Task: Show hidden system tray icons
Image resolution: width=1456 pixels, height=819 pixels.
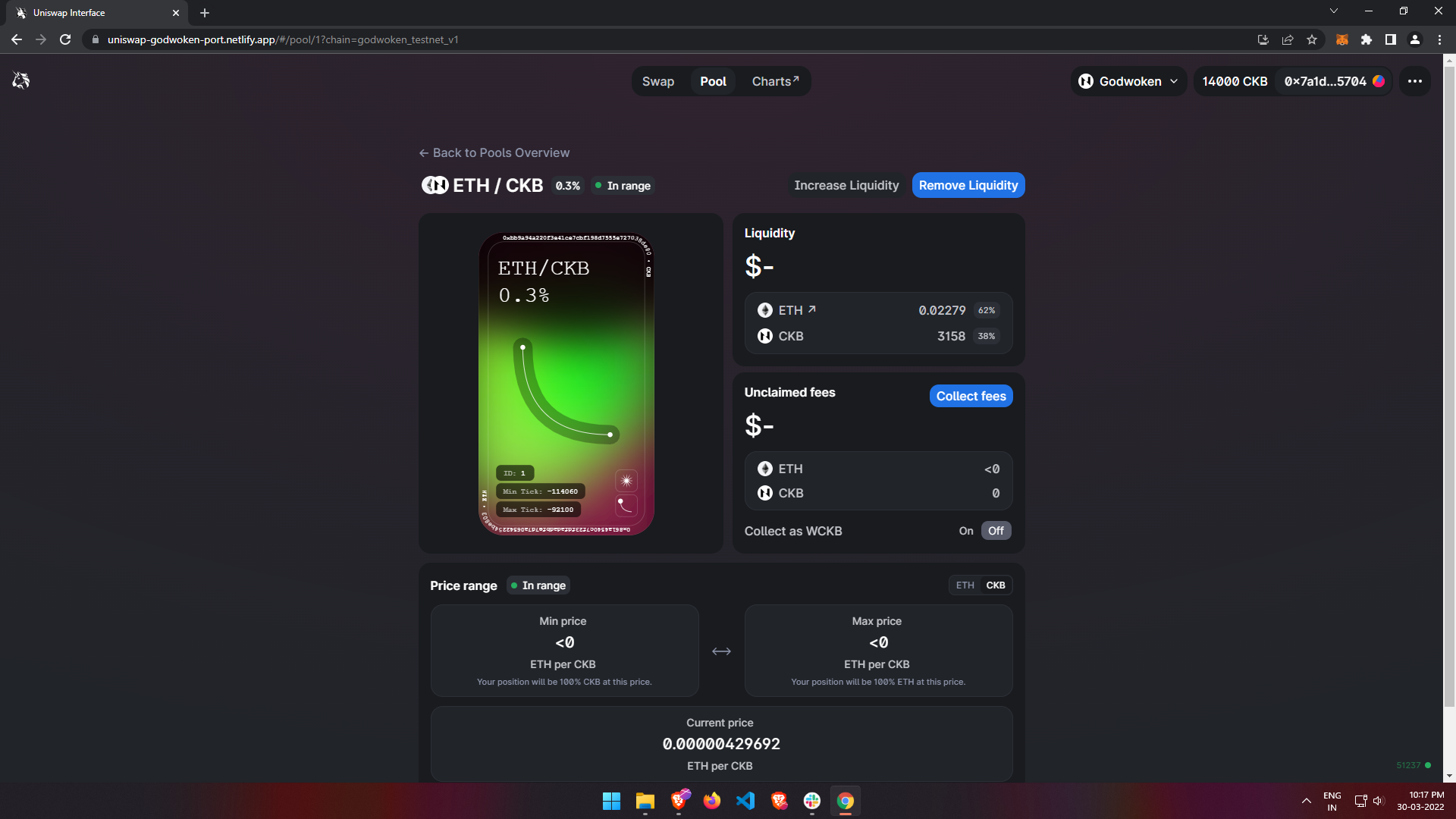Action: tap(1306, 801)
